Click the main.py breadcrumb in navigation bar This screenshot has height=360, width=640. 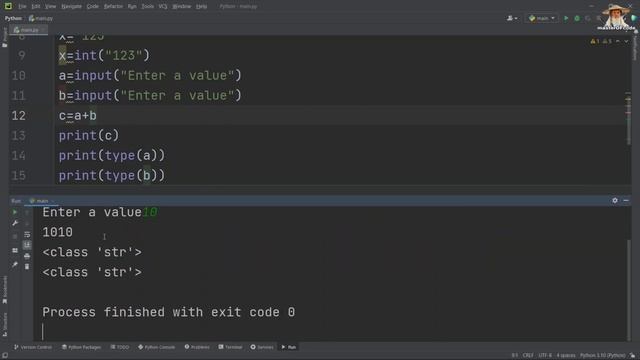coord(41,18)
